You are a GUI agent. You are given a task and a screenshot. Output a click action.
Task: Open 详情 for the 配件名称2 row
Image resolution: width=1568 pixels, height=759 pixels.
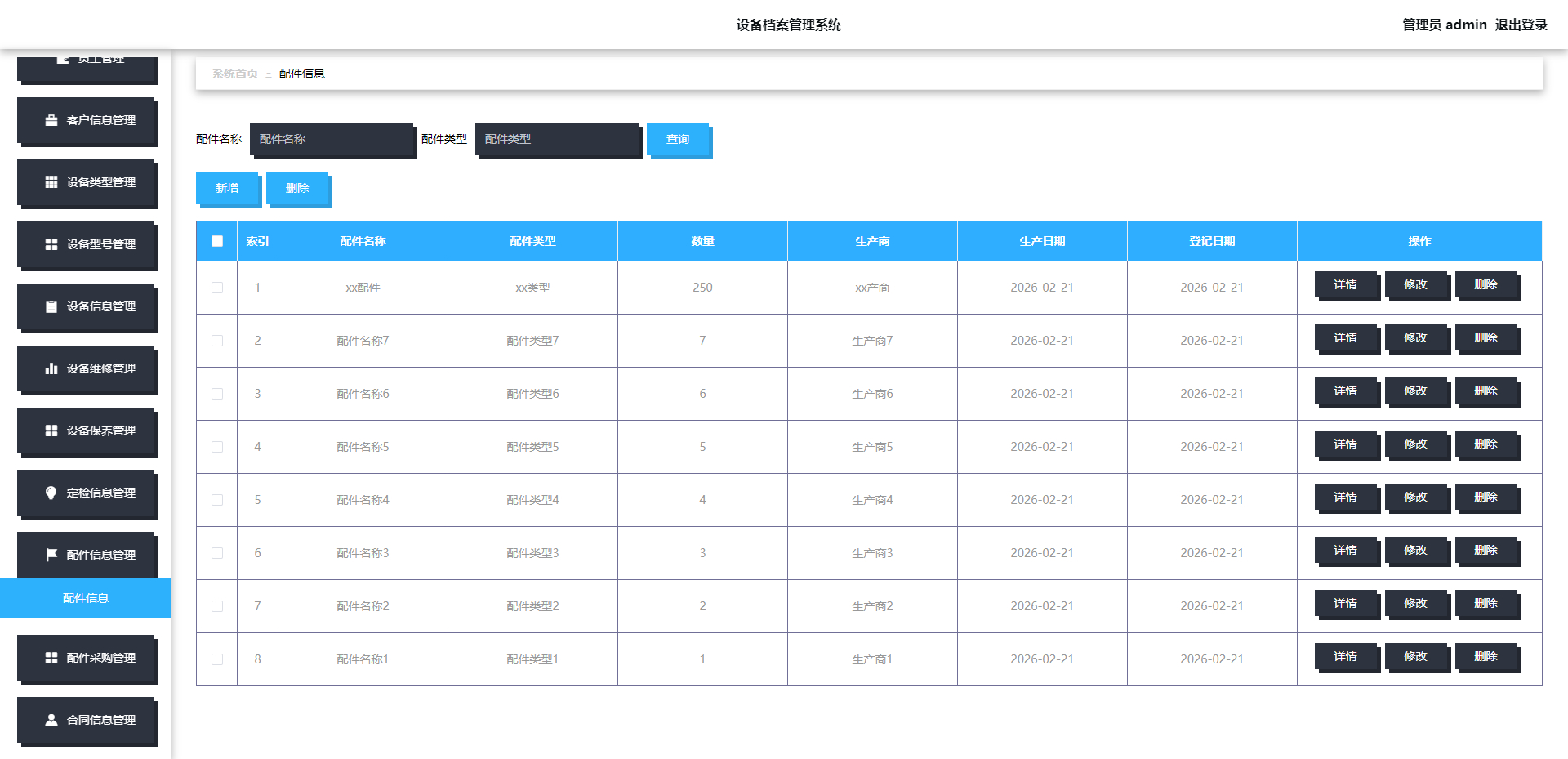(1347, 604)
